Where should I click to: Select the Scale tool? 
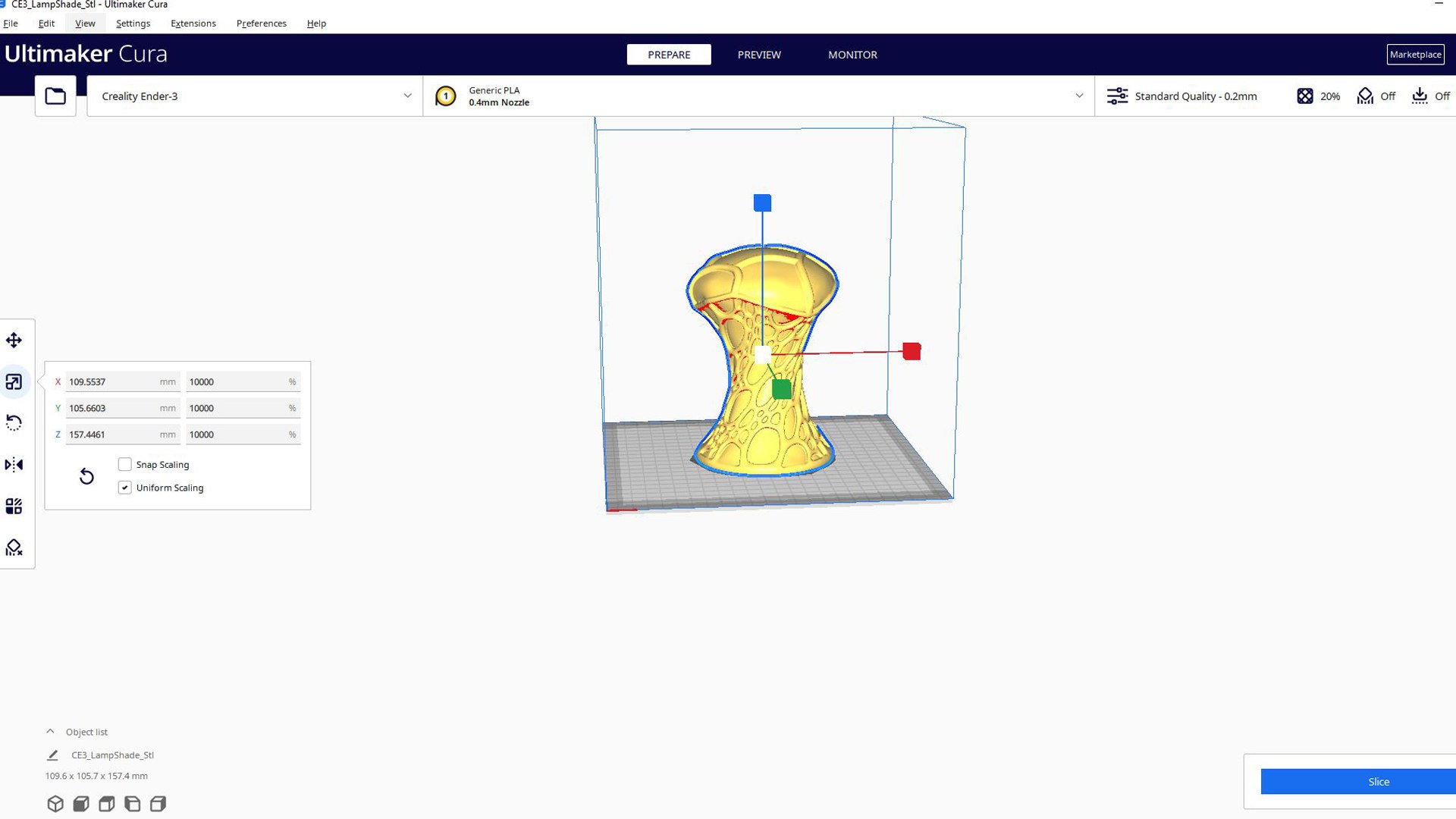14,382
